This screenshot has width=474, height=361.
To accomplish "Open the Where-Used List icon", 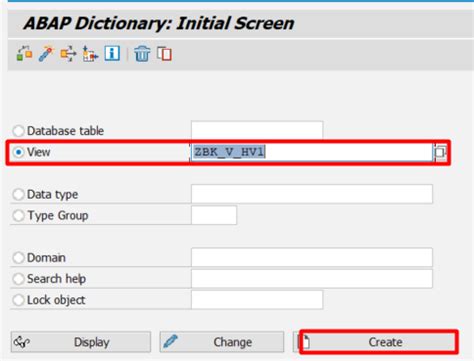I will point(68,54).
